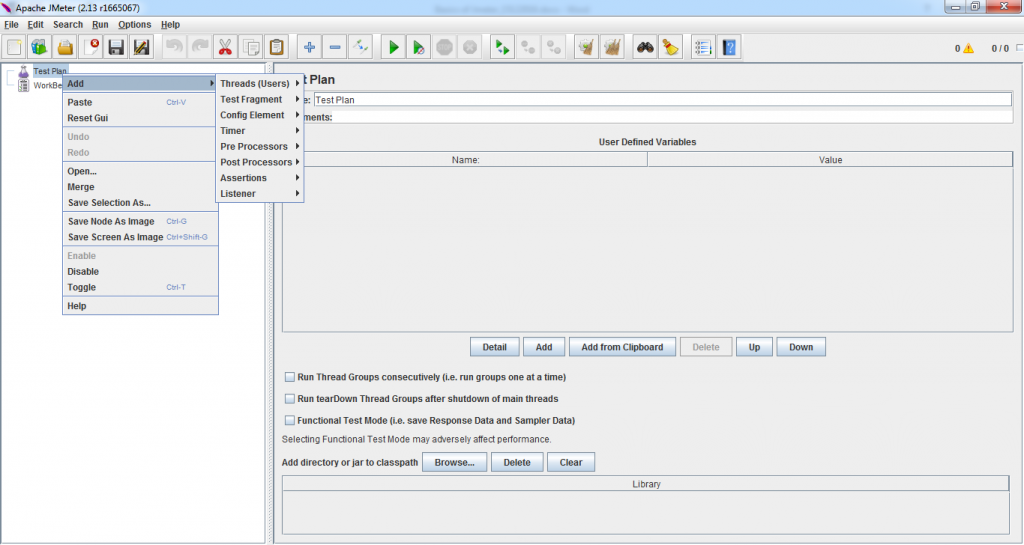Click the Cut scissors icon

click(x=225, y=48)
